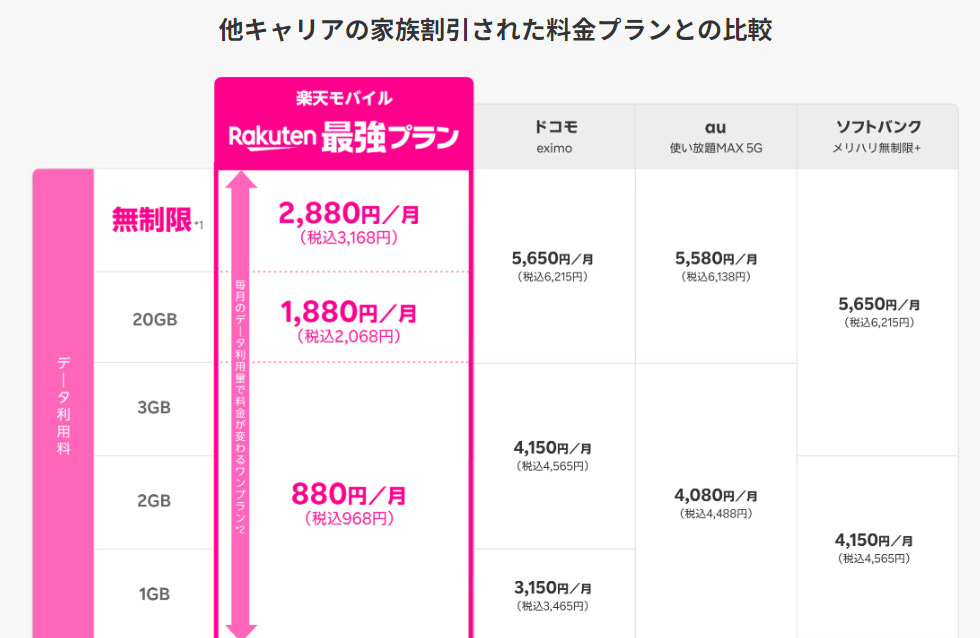Viewport: 980px width, 638px height.
Task: Click the 他キャリアの家族割引 comparison heading
Action: [x=496, y=29]
